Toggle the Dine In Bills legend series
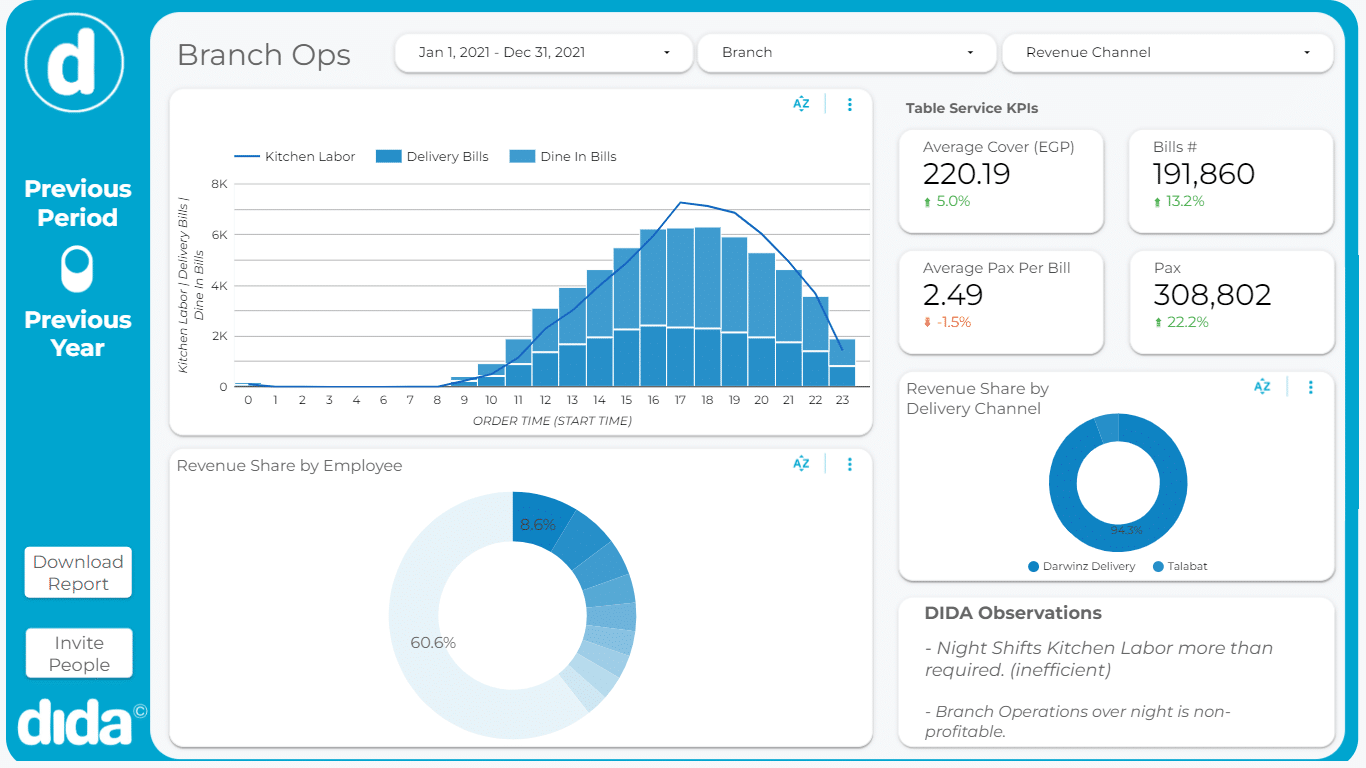 click(563, 157)
